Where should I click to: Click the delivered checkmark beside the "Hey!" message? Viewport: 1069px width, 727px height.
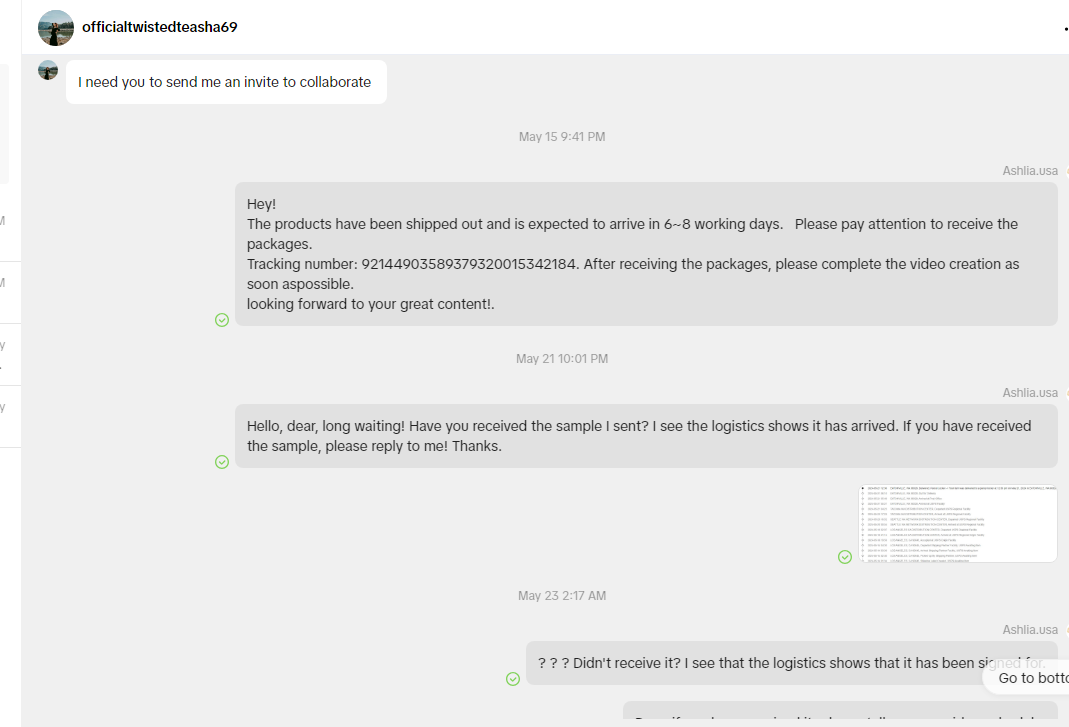coord(222,320)
